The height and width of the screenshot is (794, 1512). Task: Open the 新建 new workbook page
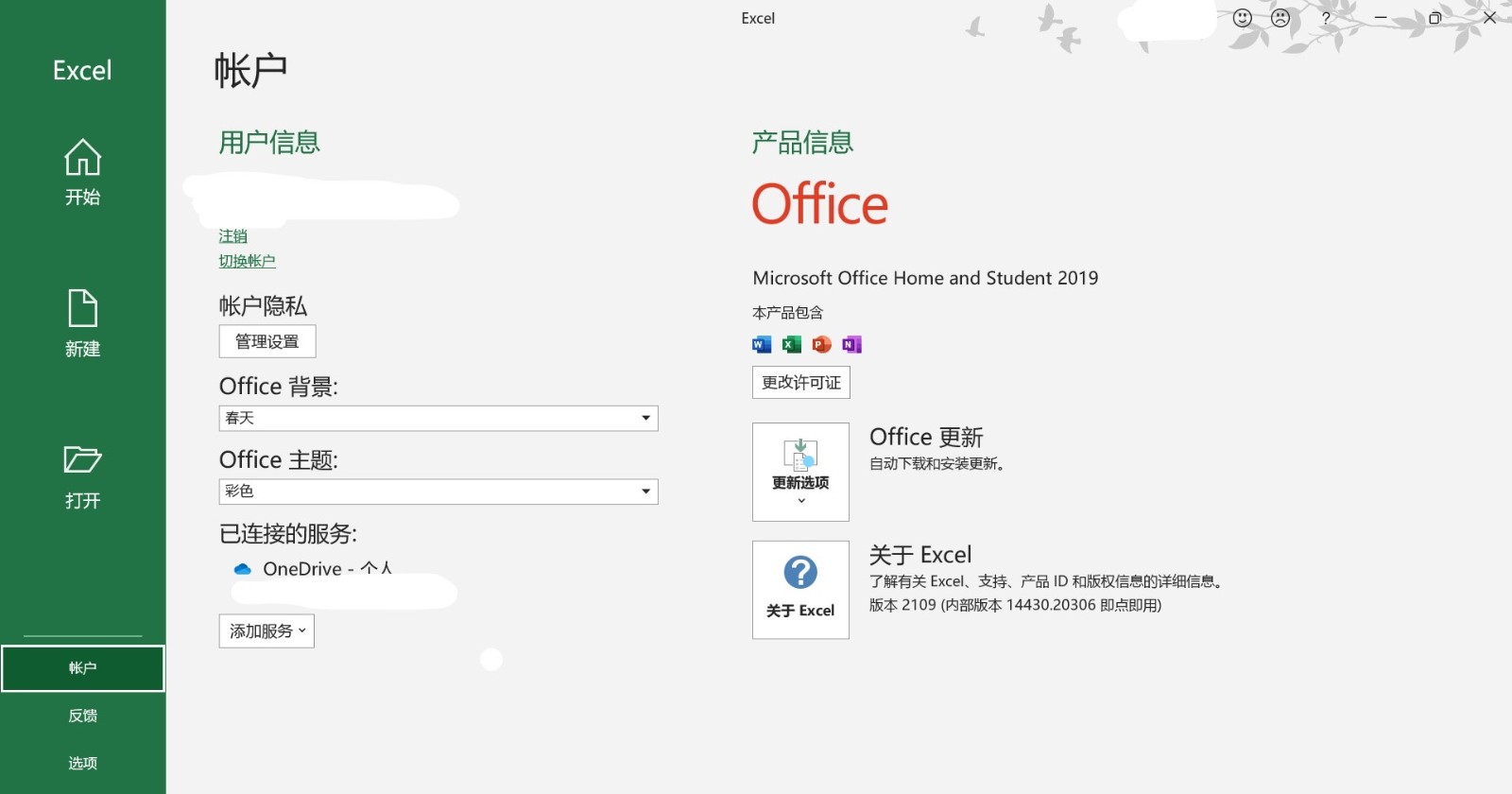point(82,323)
